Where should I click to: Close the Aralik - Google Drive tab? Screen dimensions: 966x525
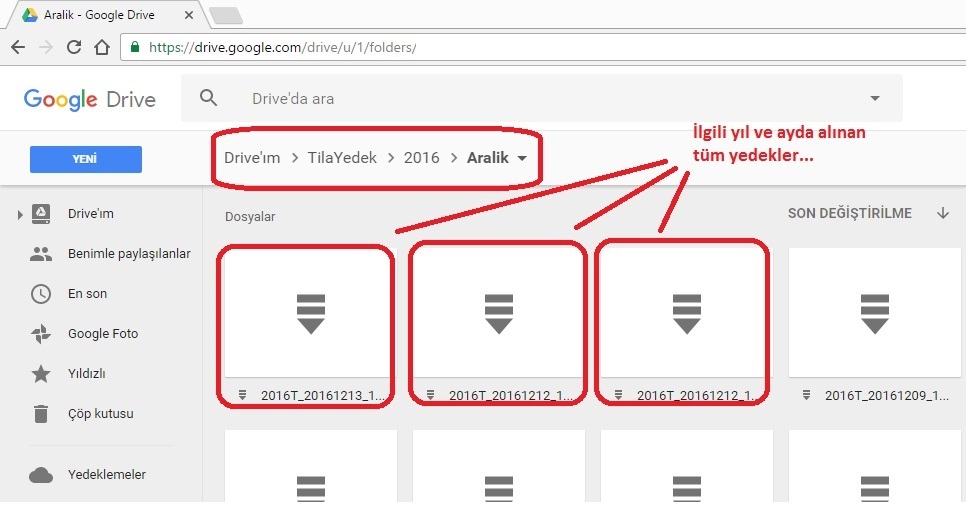pyautogui.click(x=189, y=15)
